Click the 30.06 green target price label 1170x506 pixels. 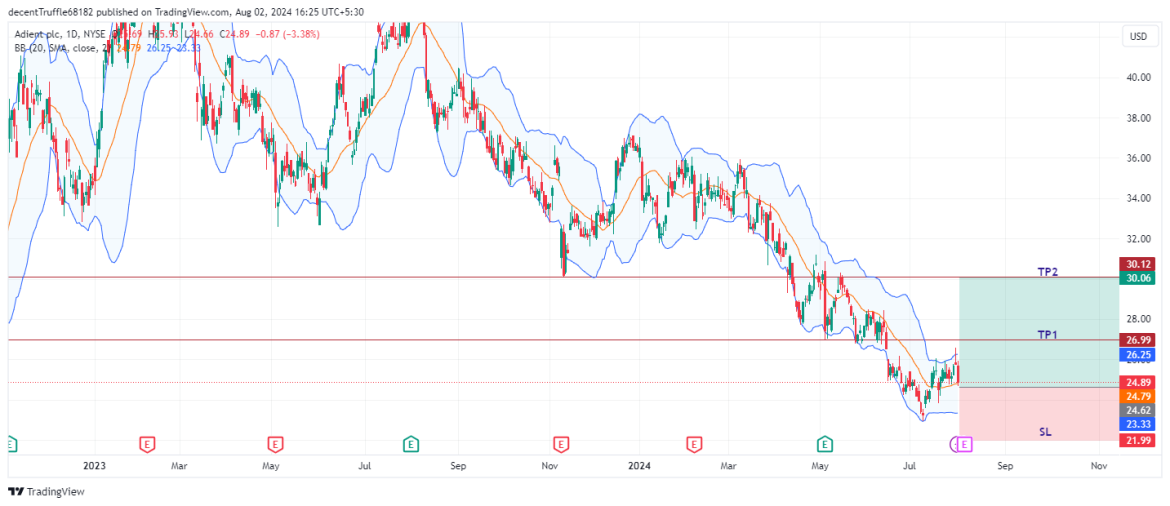point(1137,279)
